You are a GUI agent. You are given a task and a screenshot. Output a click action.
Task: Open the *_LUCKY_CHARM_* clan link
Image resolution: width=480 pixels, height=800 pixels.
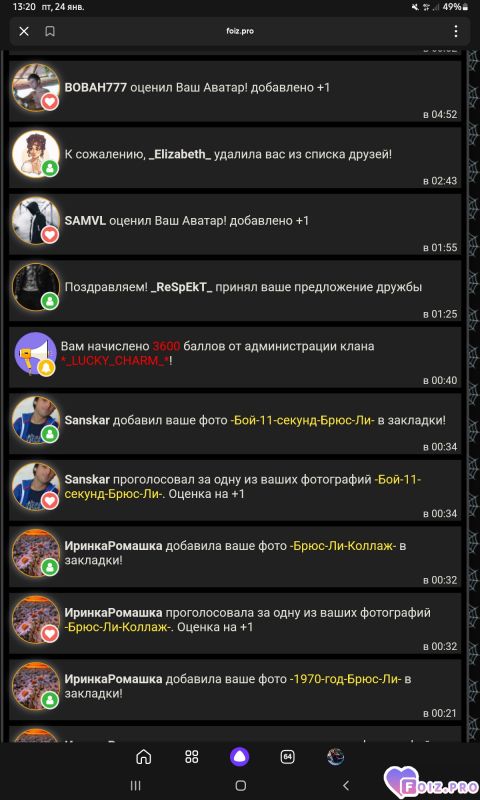[x=115, y=361]
